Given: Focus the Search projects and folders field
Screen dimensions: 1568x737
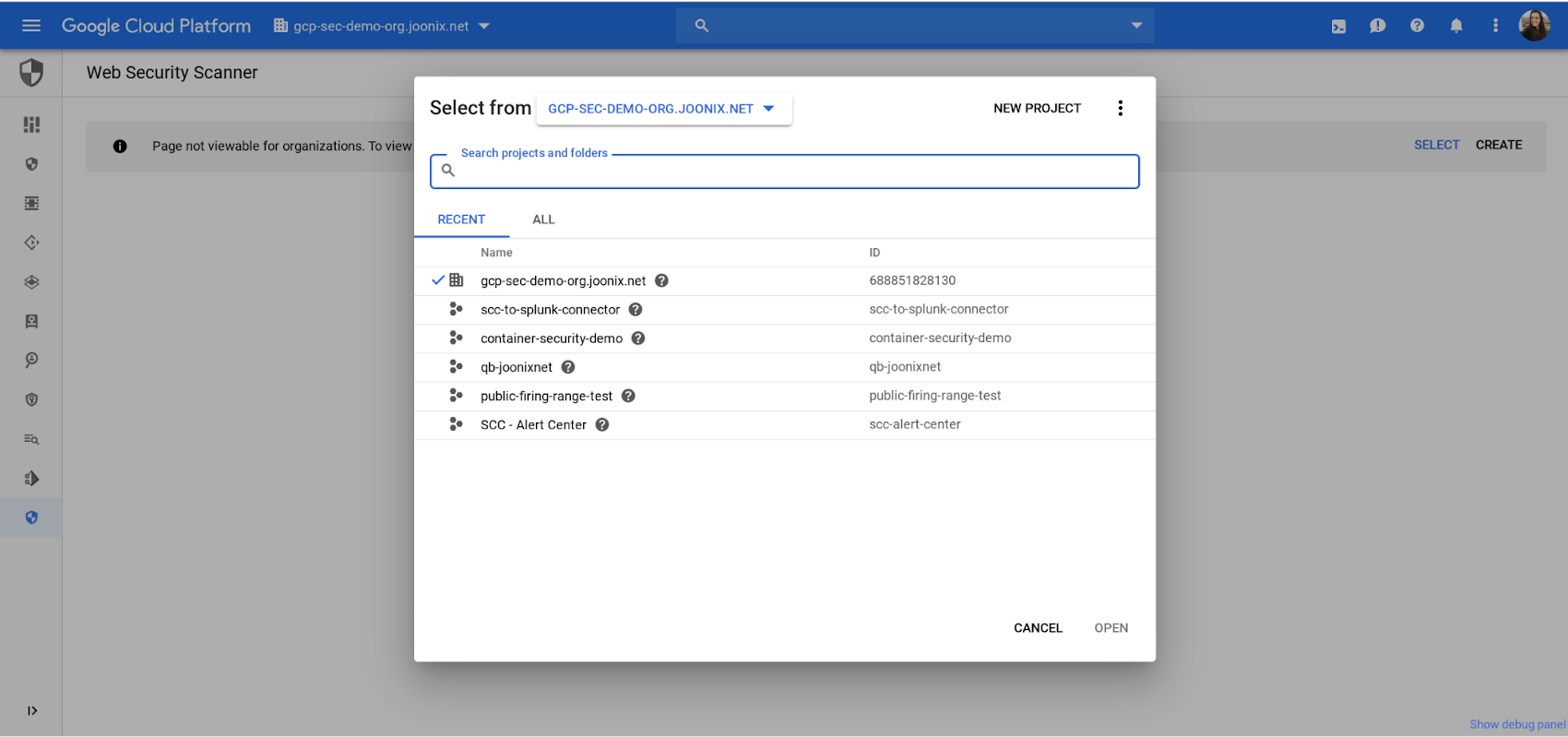Looking at the screenshot, I should [784, 171].
